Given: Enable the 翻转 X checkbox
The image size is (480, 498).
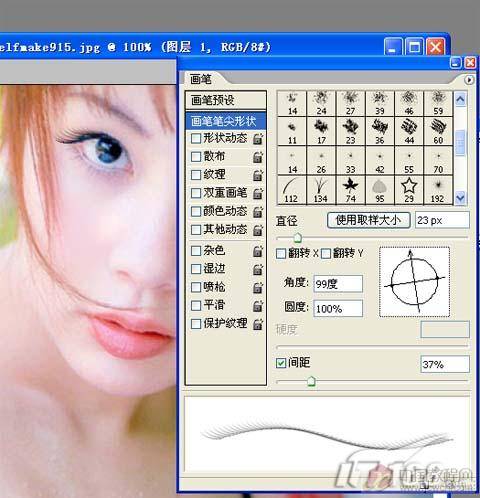Looking at the screenshot, I should click(281, 254).
